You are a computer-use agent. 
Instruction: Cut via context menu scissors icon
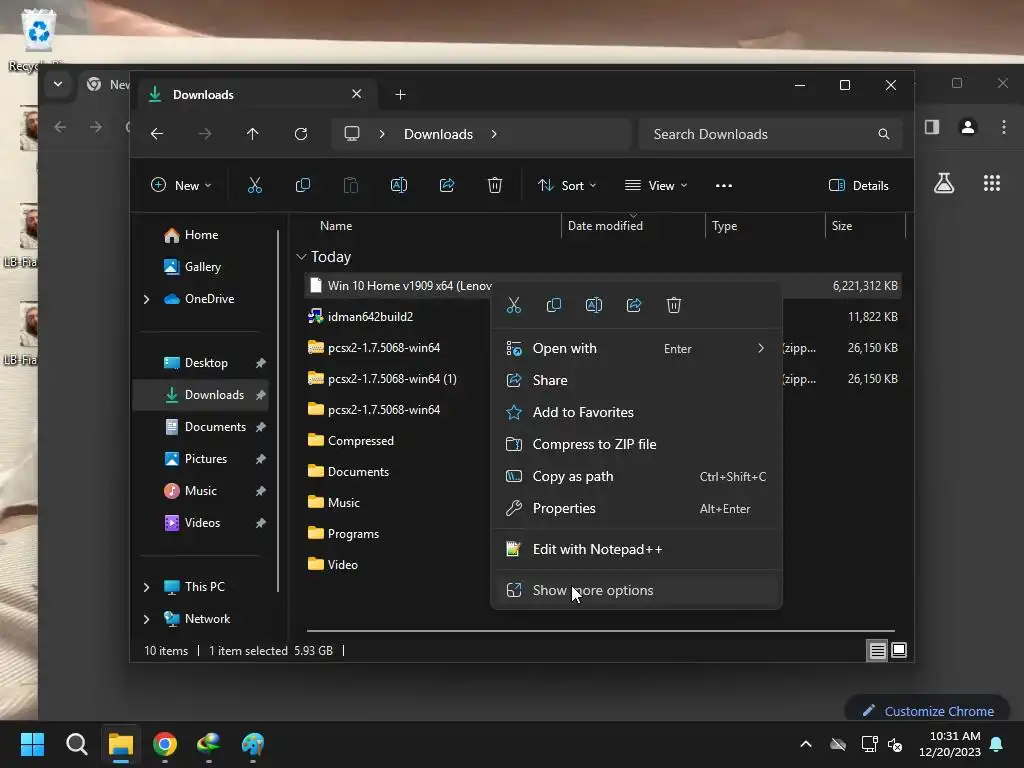tap(514, 305)
